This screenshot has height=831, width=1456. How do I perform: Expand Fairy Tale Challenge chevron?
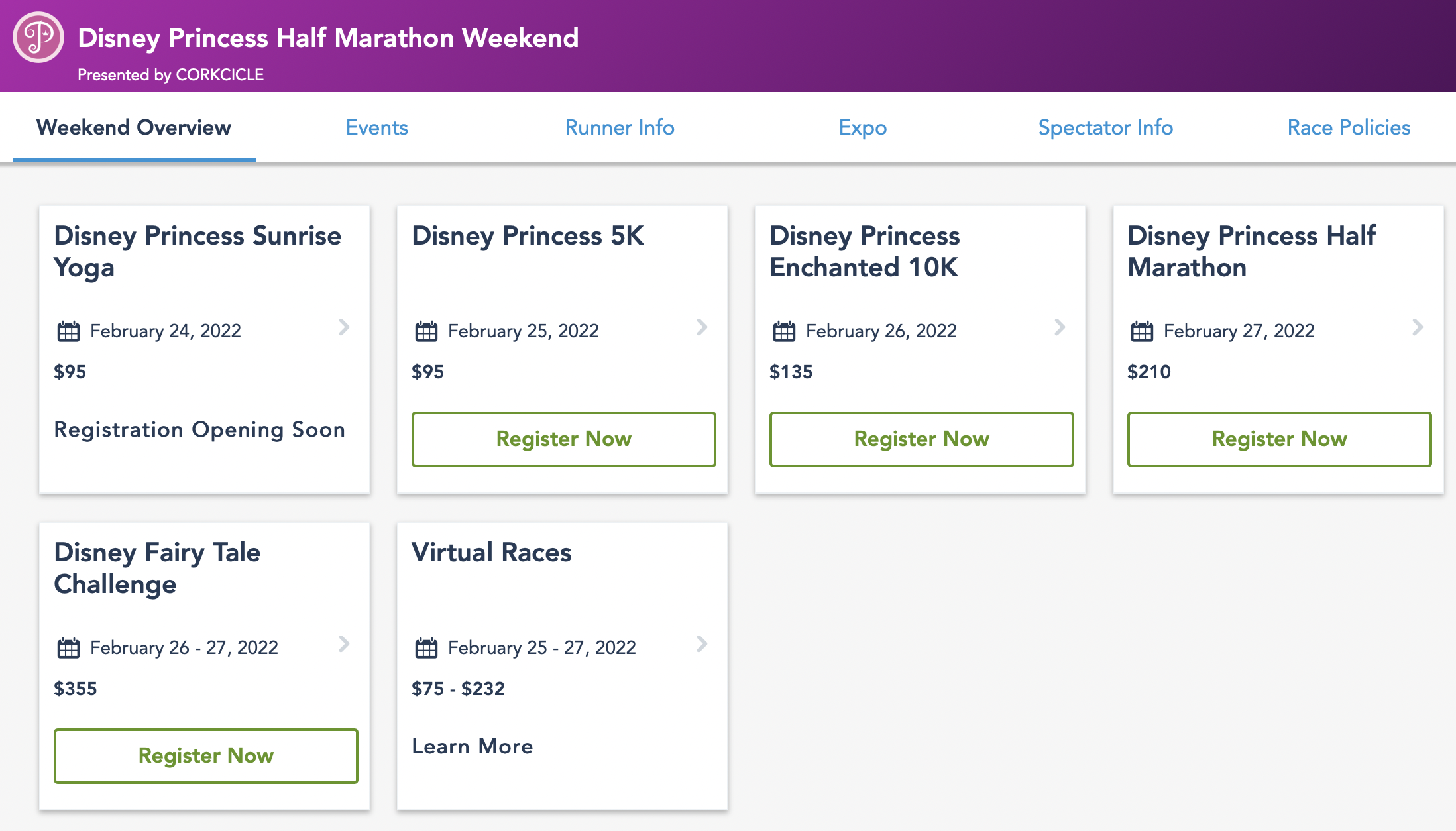pyautogui.click(x=344, y=644)
